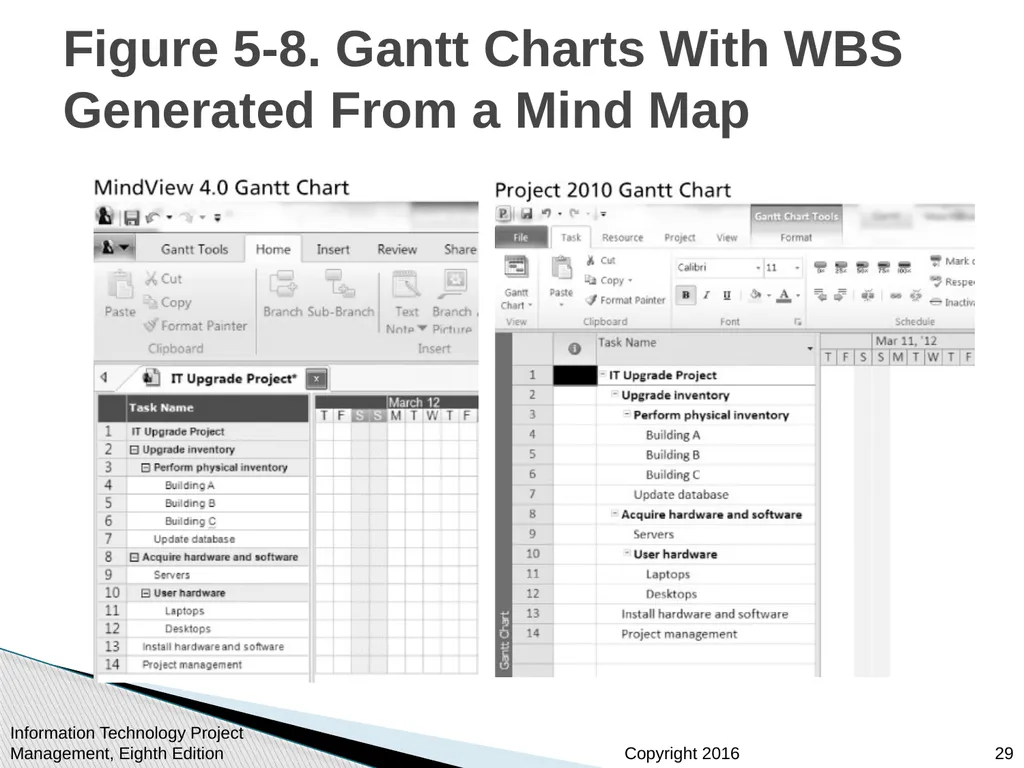Open Resource tab in Project 2010
The height and width of the screenshot is (768, 1024).
[x=622, y=238]
